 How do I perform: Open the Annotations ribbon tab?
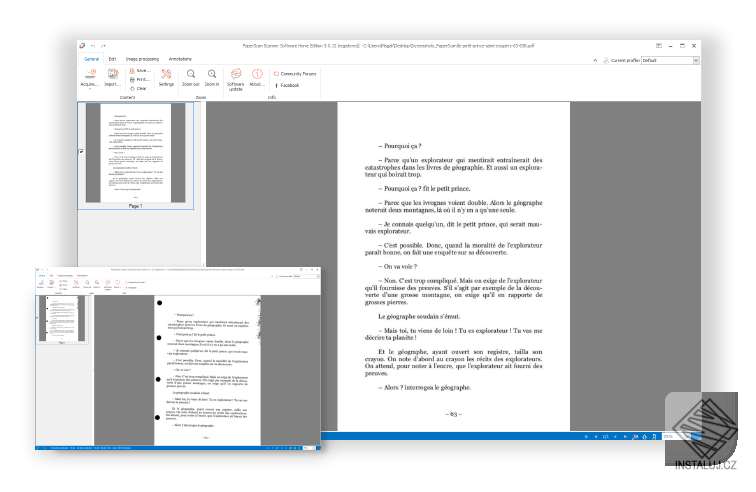(x=180, y=59)
